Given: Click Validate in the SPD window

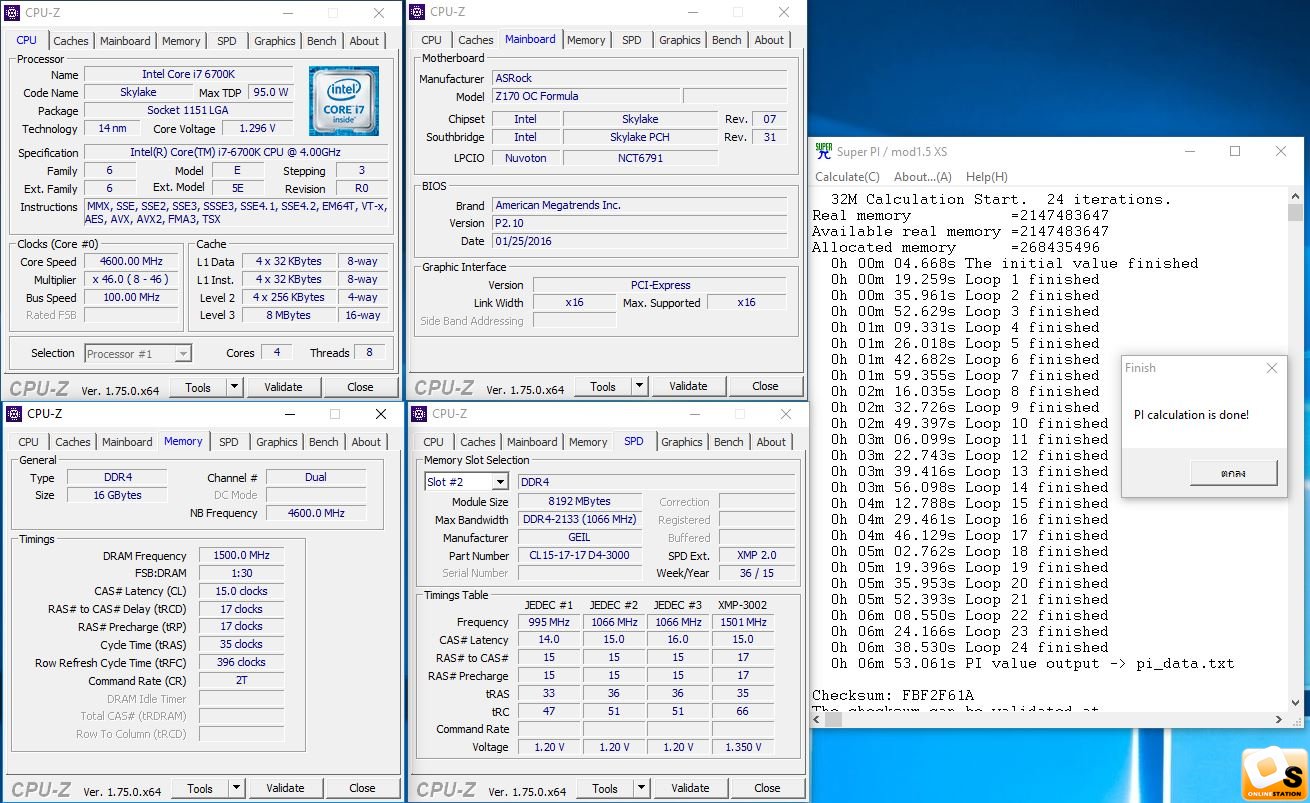Looking at the screenshot, I should click(x=690, y=788).
